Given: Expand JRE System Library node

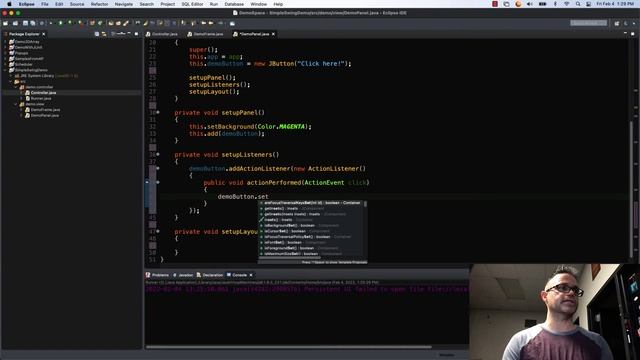Looking at the screenshot, I should point(11,76).
